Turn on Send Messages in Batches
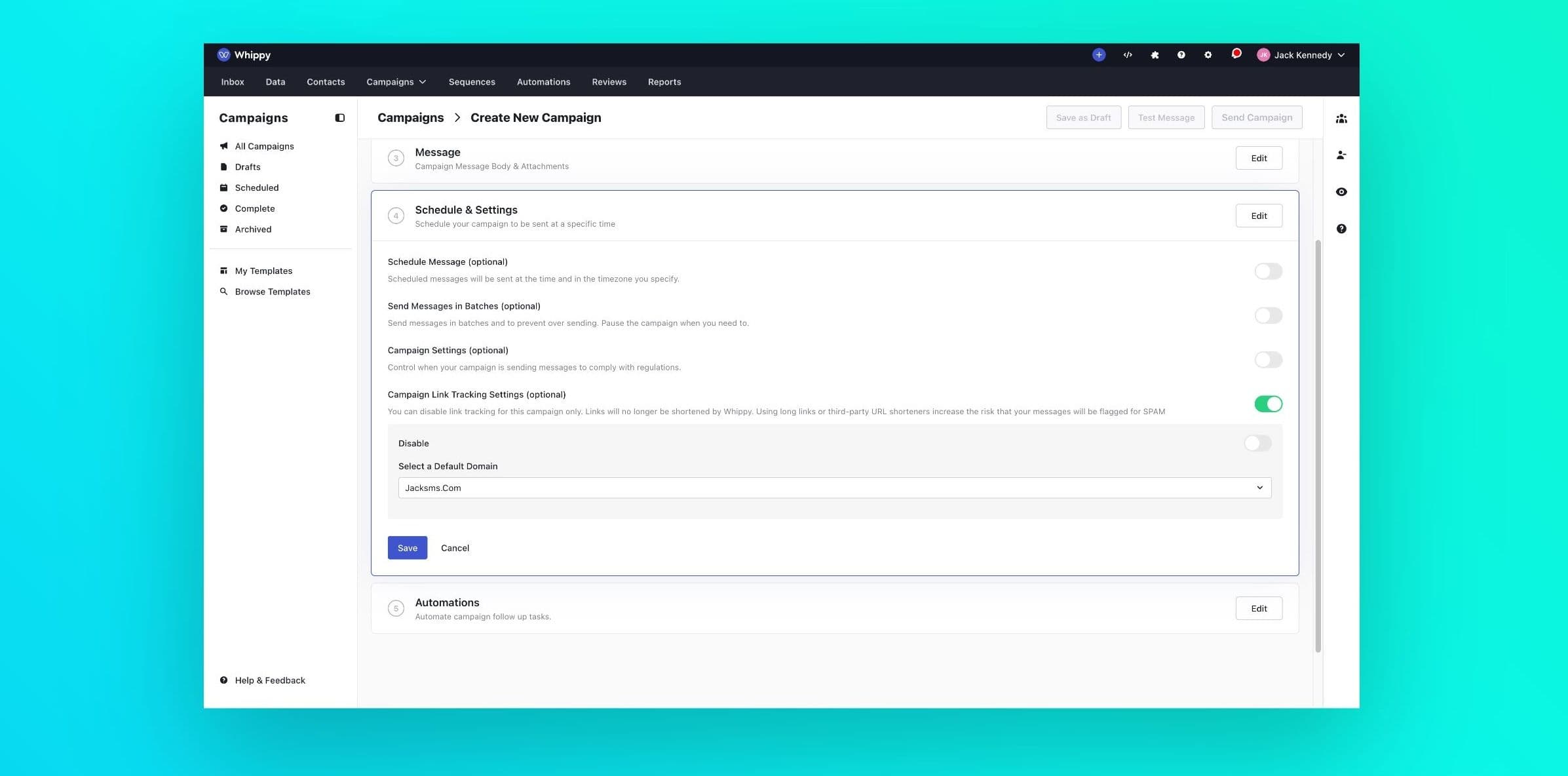 click(1268, 315)
